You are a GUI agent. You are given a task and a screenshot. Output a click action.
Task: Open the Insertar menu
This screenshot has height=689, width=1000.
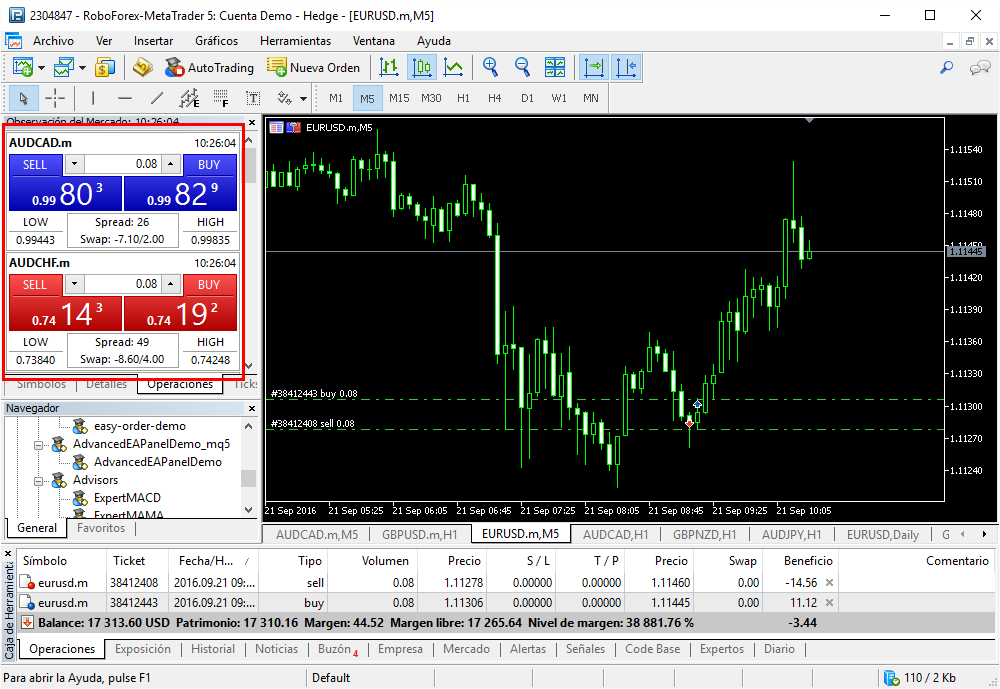(153, 41)
